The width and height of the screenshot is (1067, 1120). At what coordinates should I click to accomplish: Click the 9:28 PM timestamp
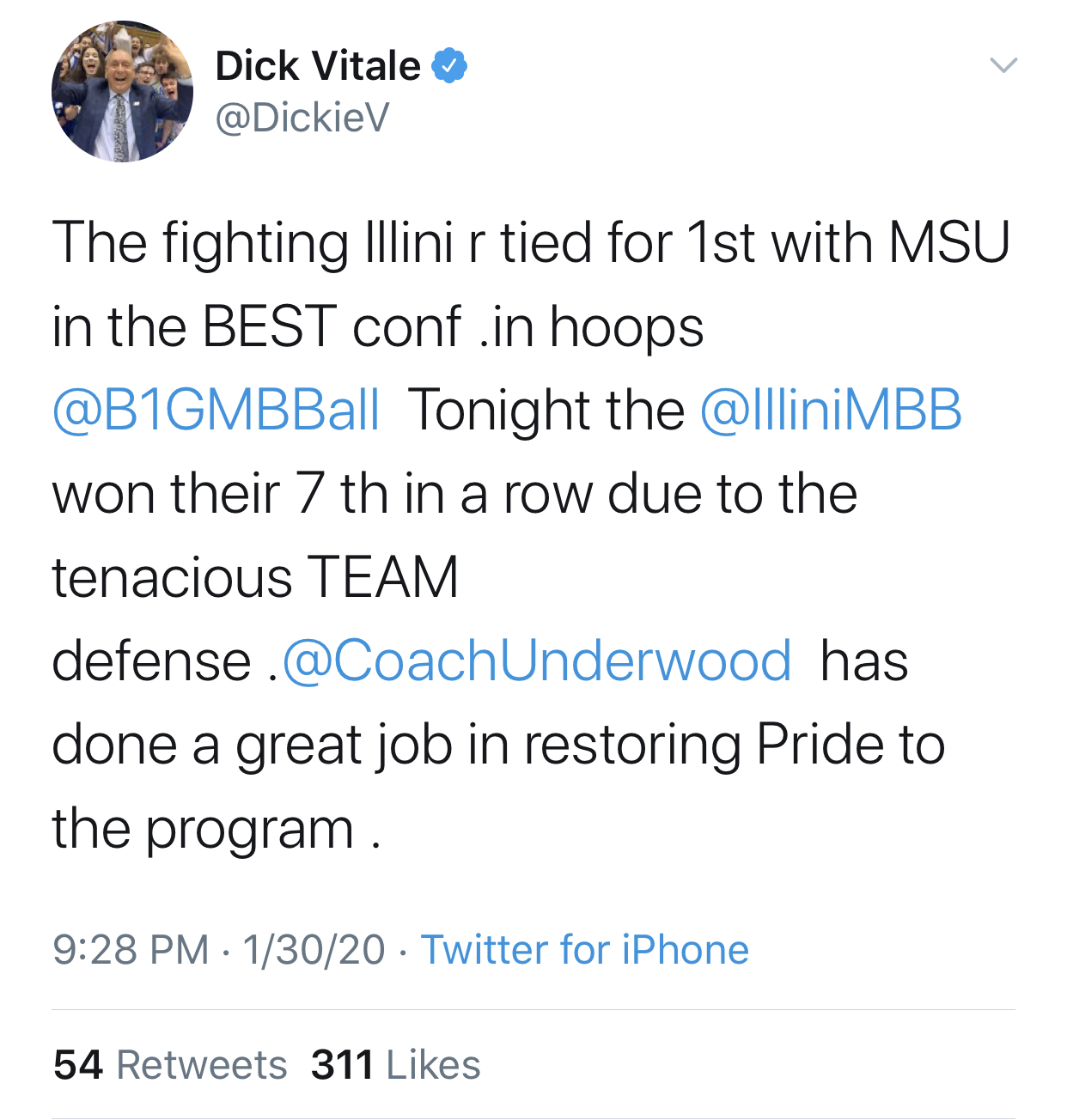pos(131,950)
